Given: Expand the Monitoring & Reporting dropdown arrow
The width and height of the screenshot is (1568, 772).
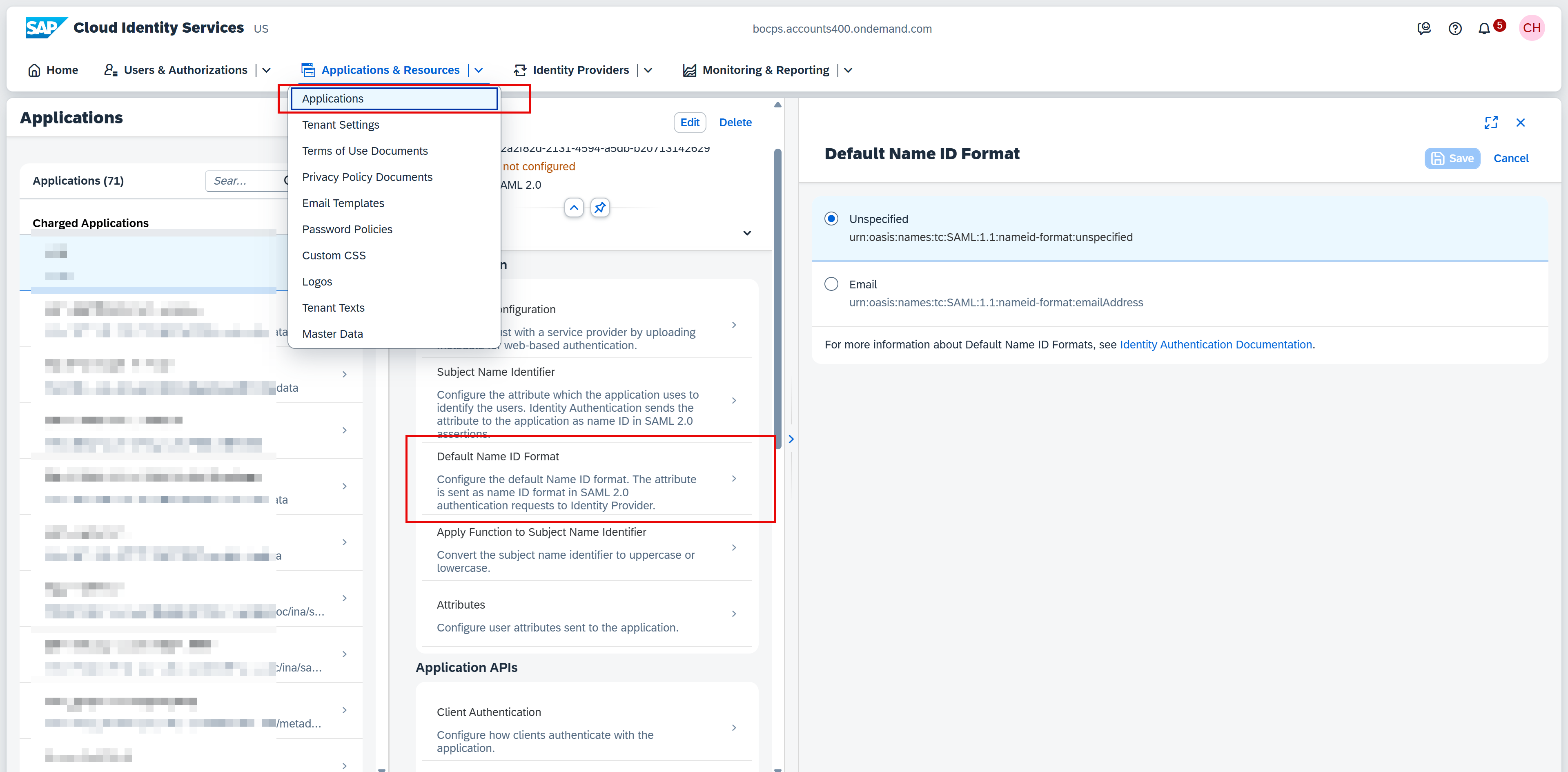Looking at the screenshot, I should click(848, 70).
